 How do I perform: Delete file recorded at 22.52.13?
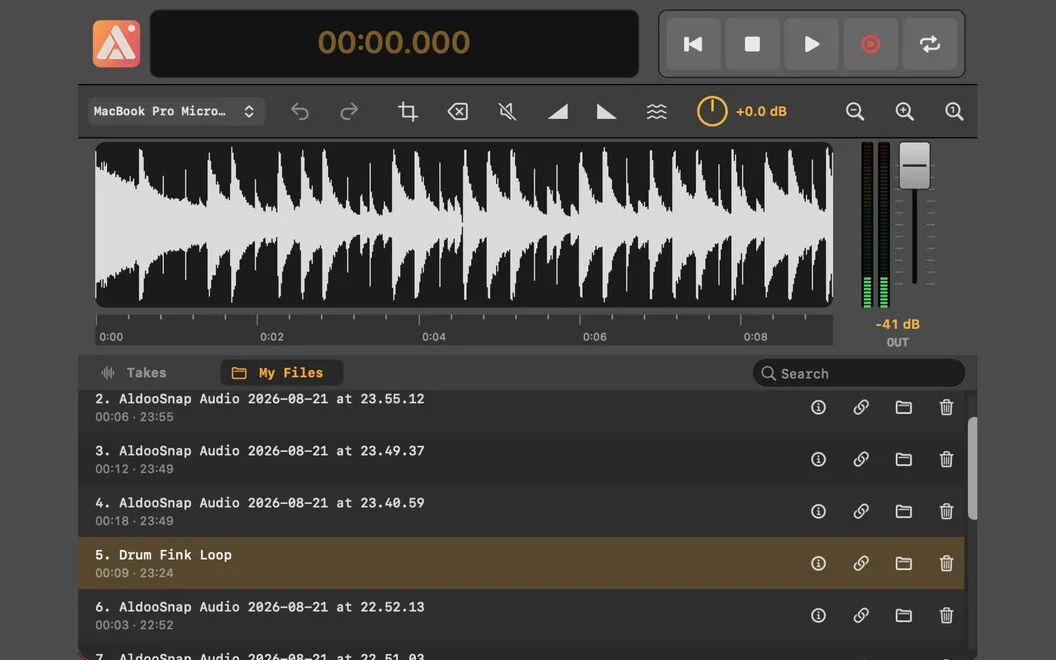tap(946, 616)
